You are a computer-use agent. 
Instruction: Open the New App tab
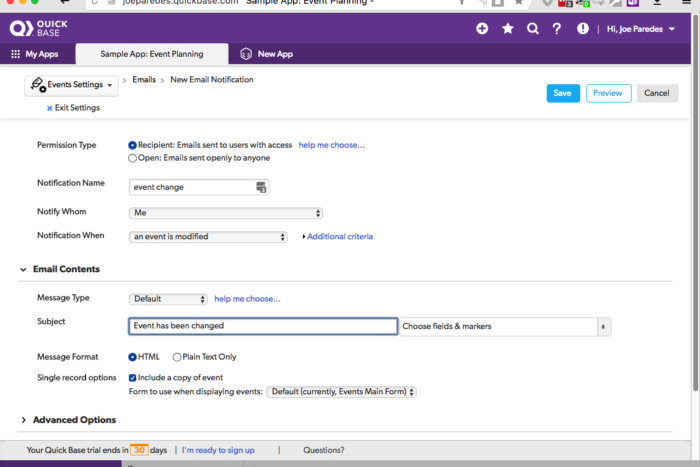[267, 54]
